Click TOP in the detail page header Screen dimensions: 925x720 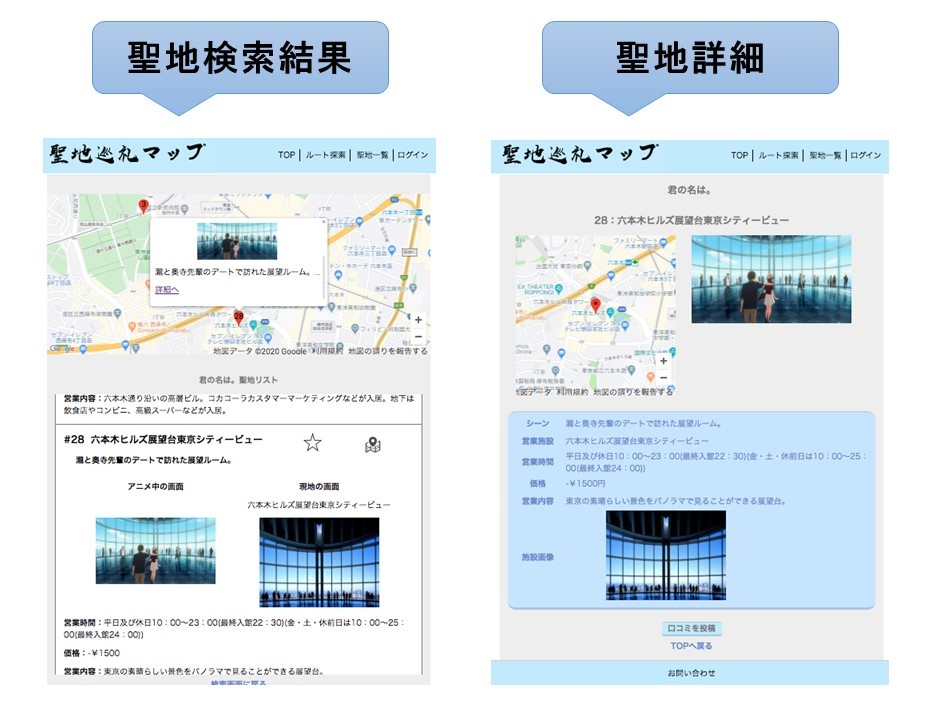click(739, 155)
